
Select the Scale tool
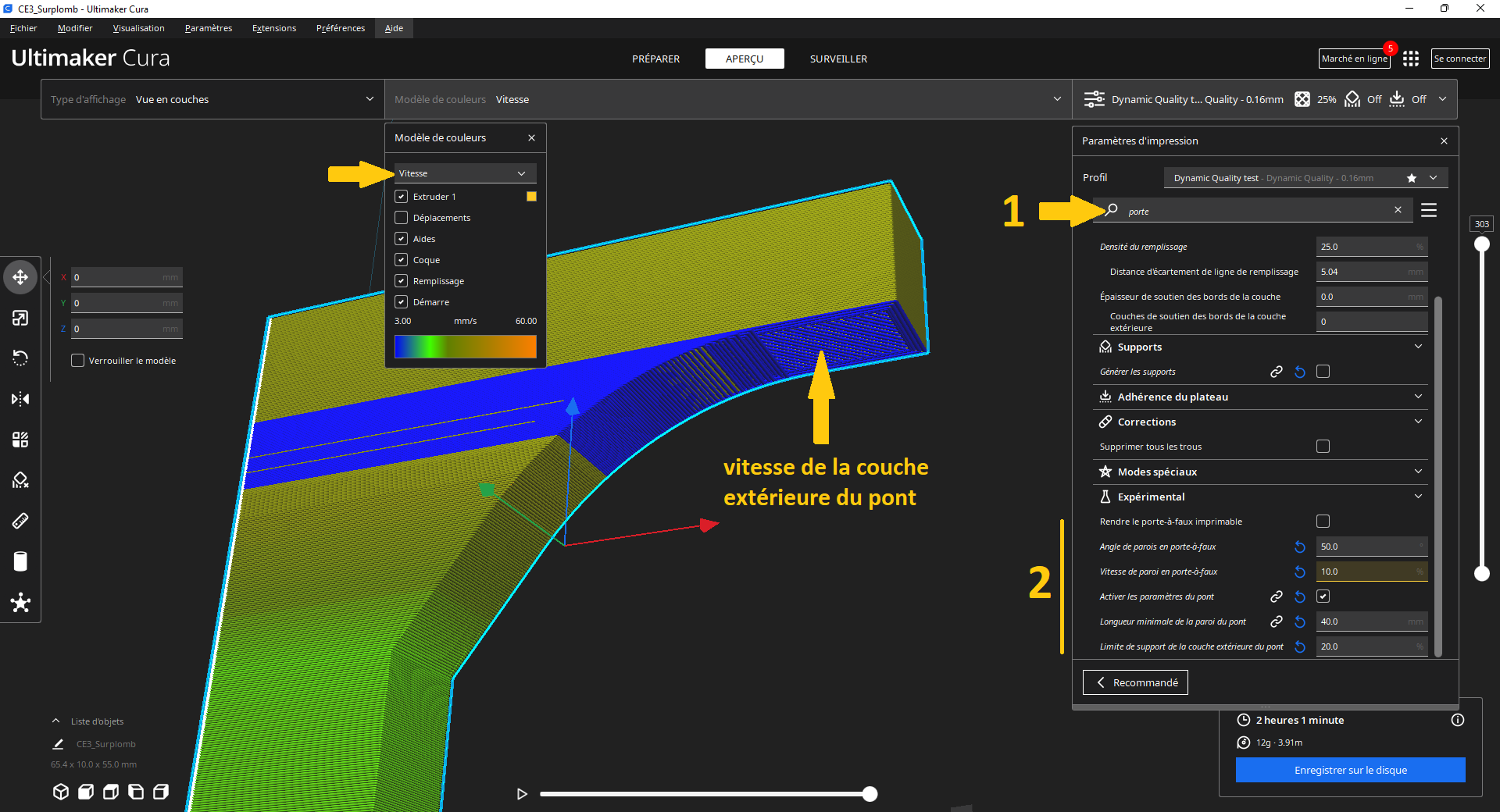[20, 318]
